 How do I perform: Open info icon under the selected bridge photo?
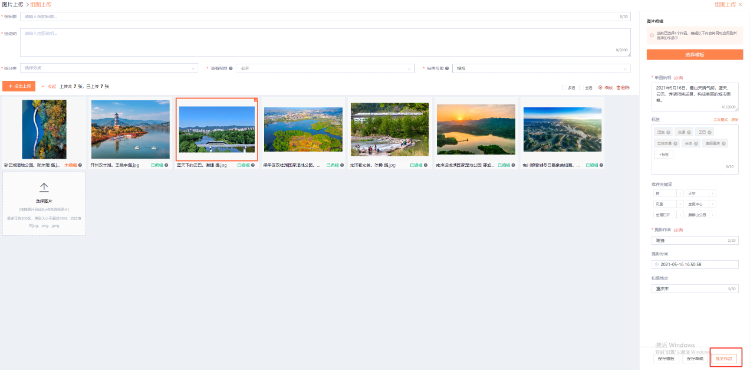pyautogui.click(x=253, y=165)
